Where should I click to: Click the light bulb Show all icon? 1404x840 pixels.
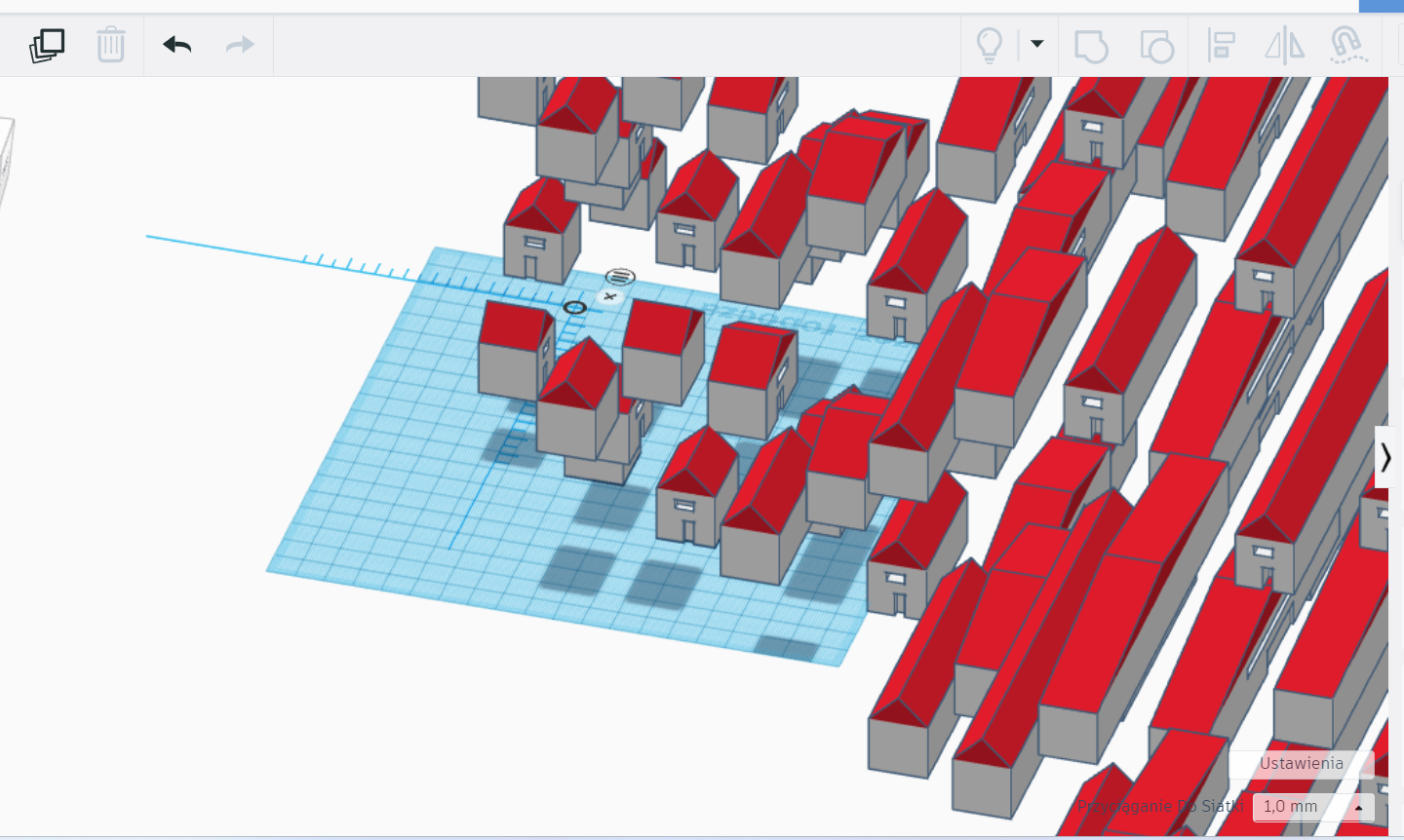(990, 45)
